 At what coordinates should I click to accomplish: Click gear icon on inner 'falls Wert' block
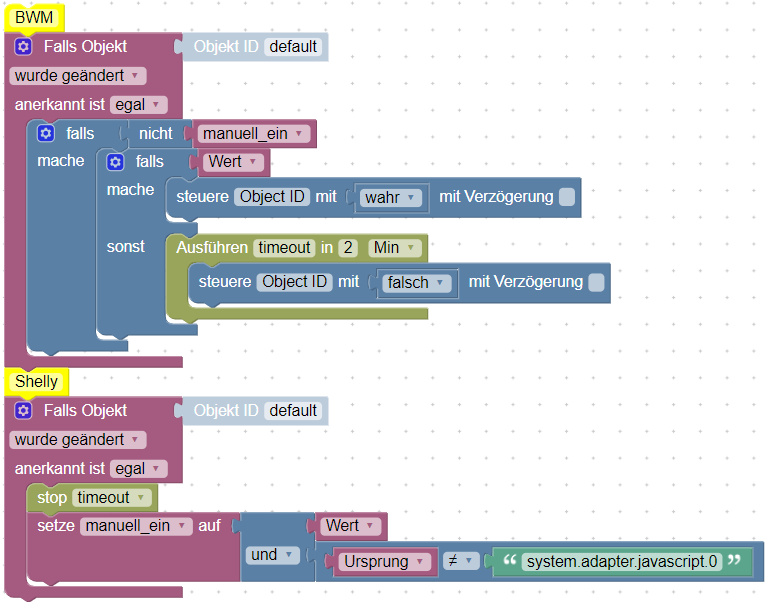(115, 162)
